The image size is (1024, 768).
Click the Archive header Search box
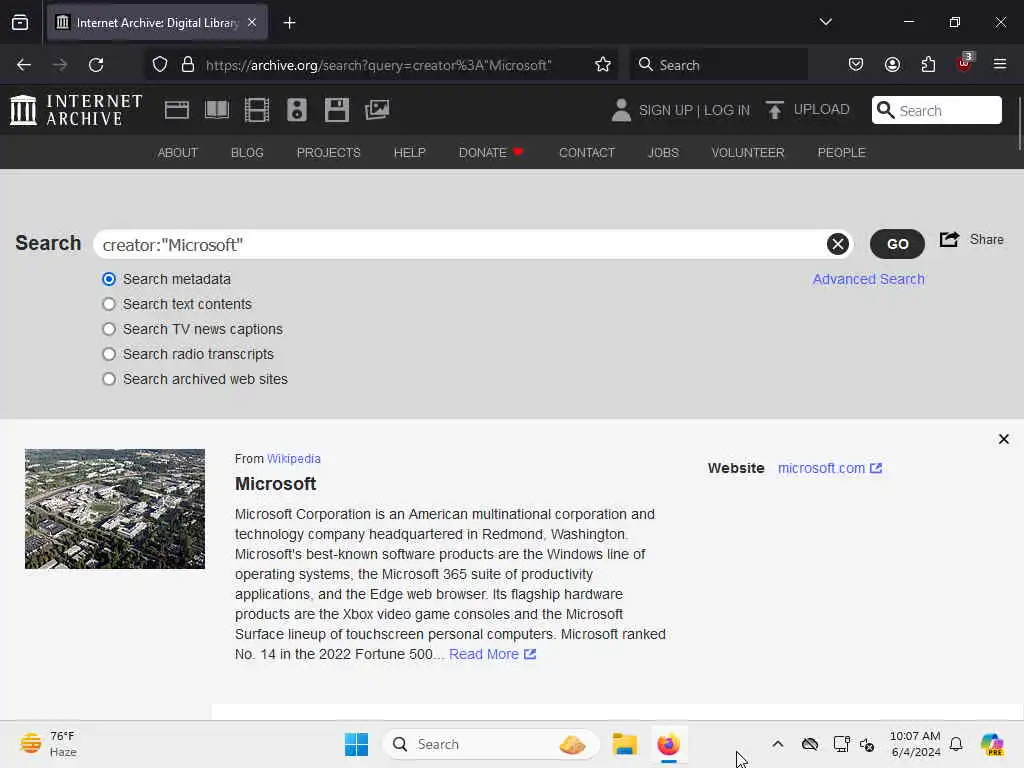[x=936, y=110]
